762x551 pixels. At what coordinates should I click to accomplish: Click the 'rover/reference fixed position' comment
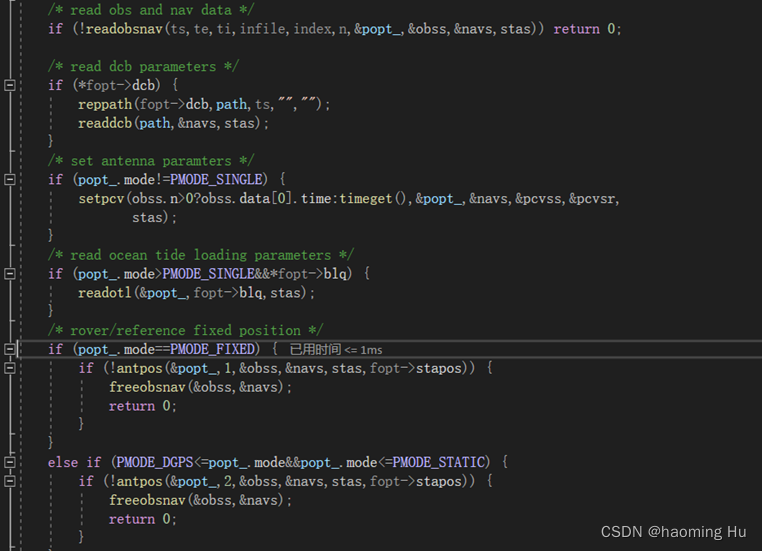click(186, 330)
